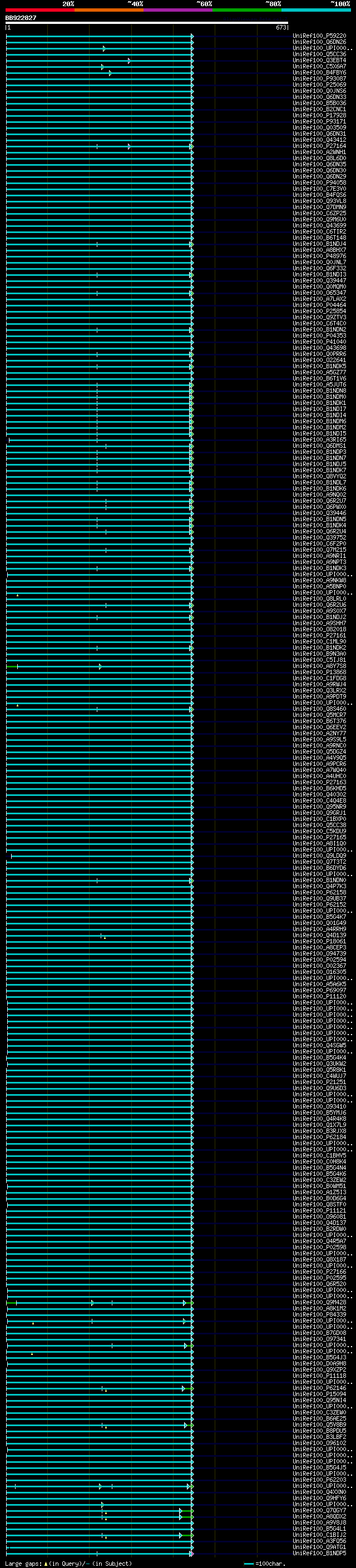Select hit label UniRef100_A1Z5I3
The image size is (356, 1568).
(319, 1192)
